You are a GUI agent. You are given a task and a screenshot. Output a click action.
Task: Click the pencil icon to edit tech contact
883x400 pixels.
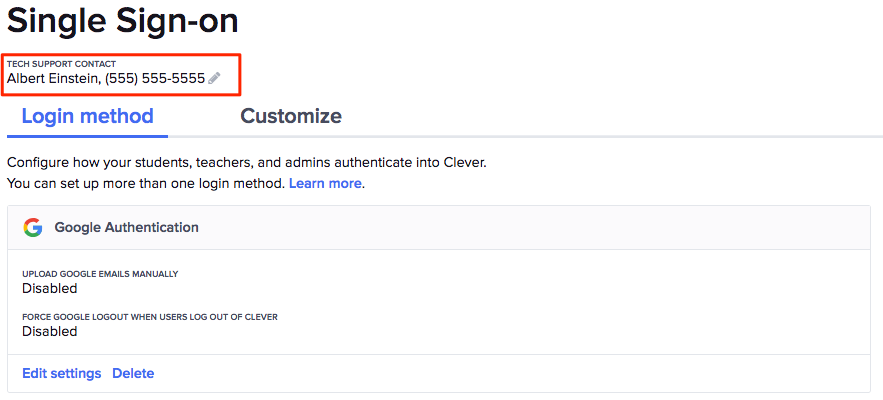(x=214, y=78)
